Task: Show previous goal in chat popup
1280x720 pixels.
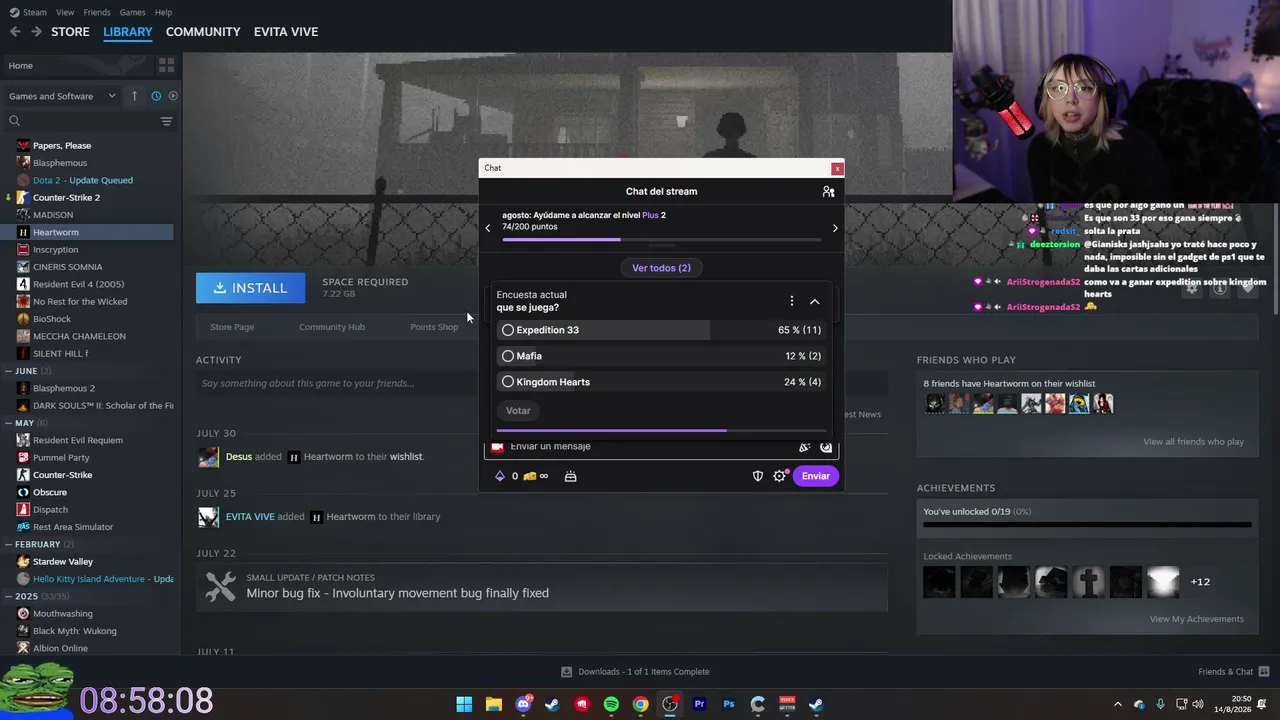Action: (488, 228)
